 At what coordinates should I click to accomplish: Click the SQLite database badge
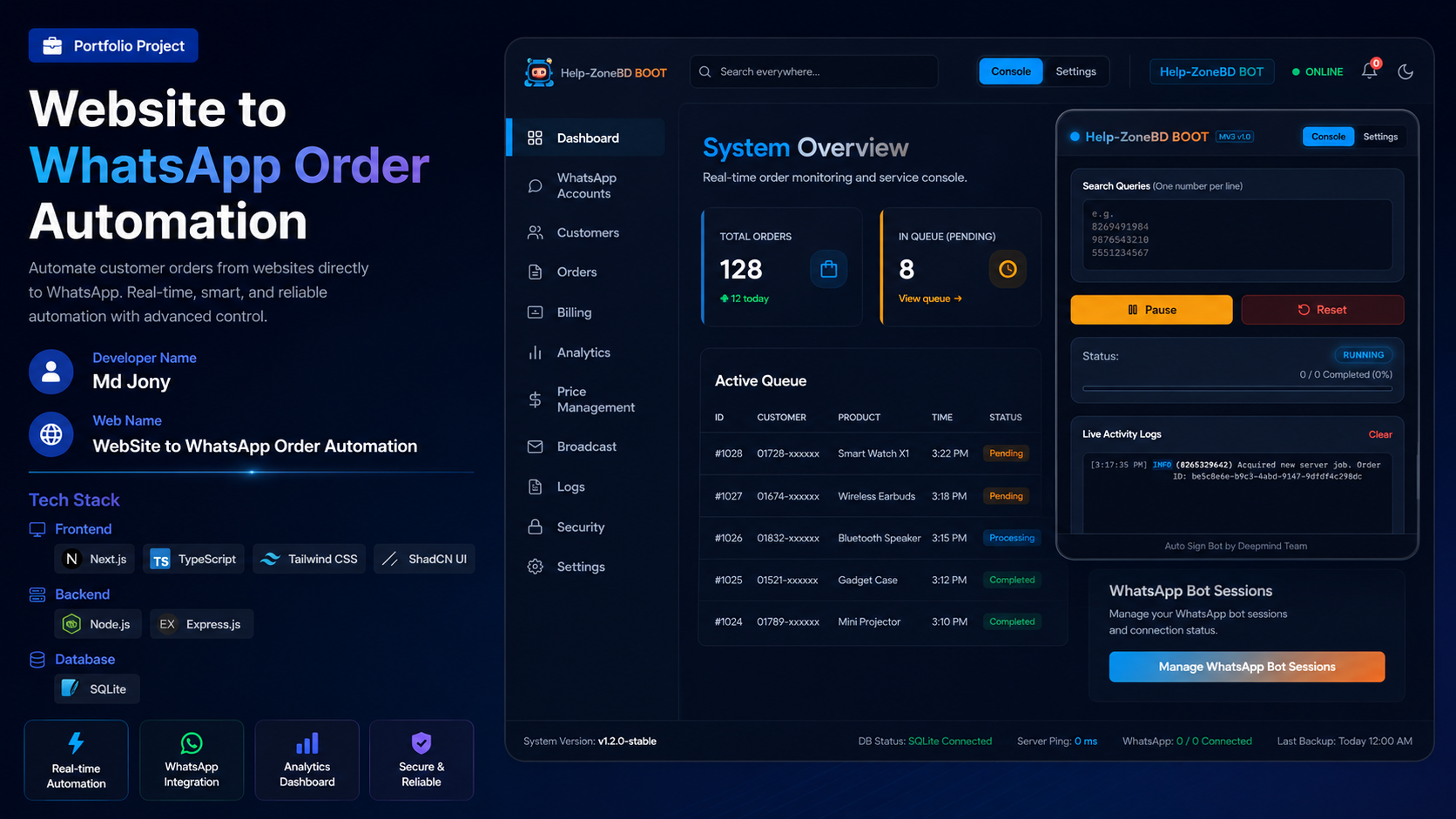(97, 688)
